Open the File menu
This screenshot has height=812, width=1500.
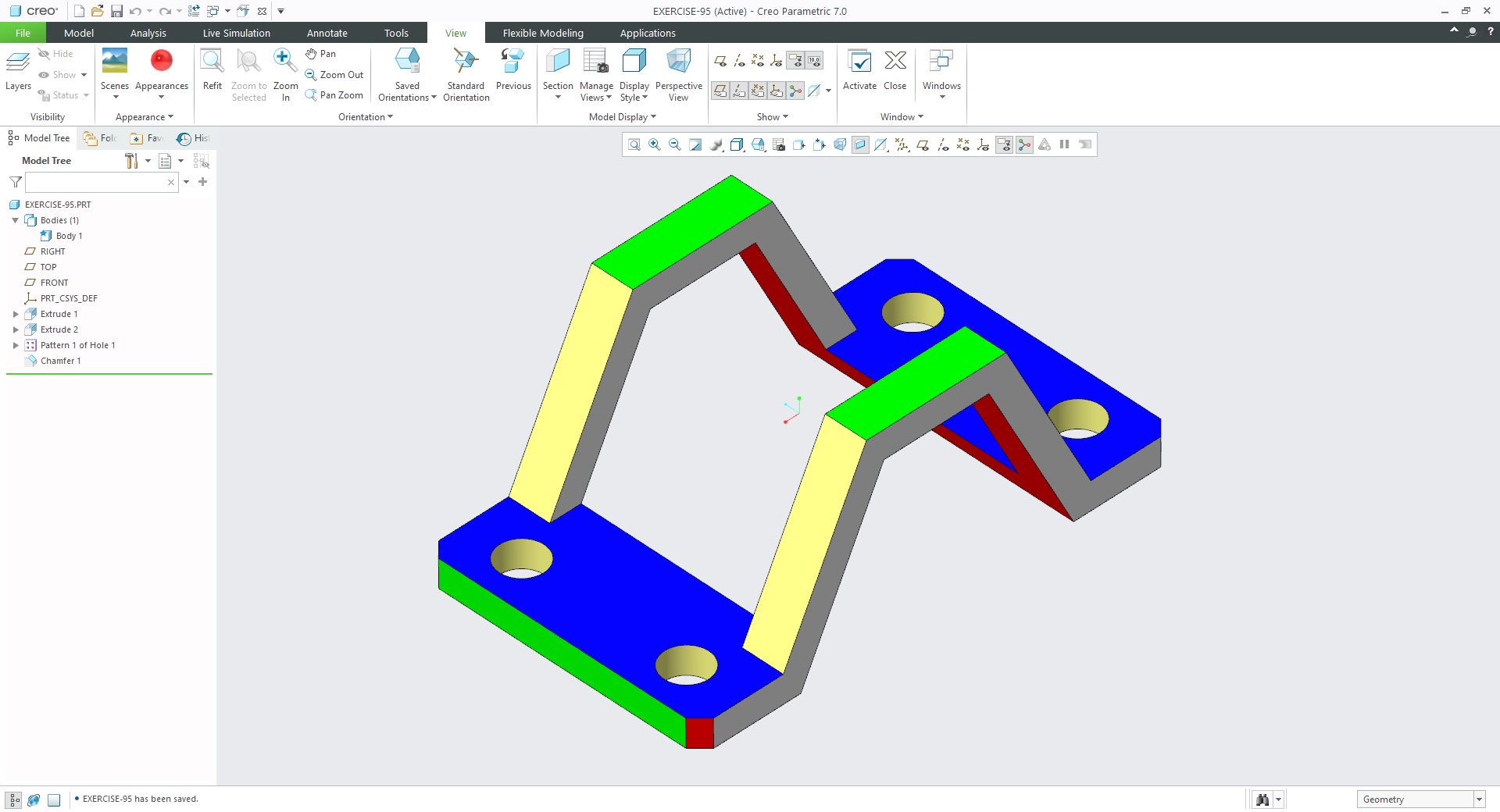pyautogui.click(x=23, y=33)
